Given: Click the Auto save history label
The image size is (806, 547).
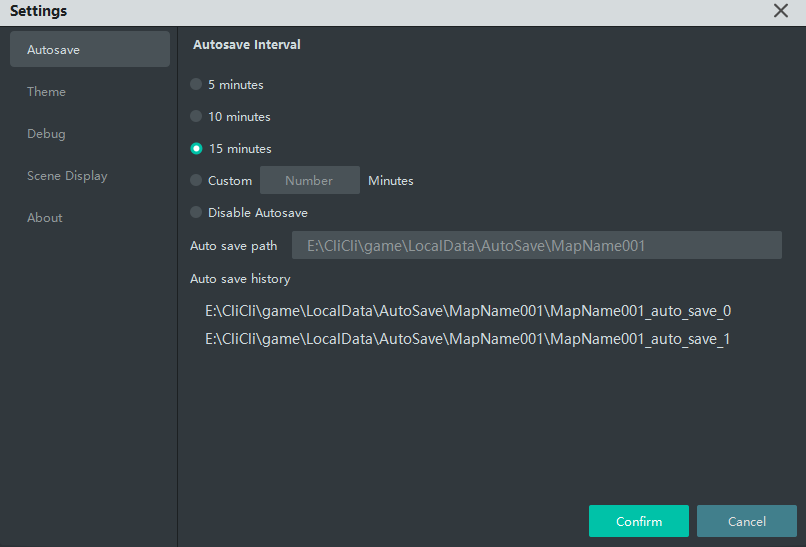Looking at the screenshot, I should tap(240, 279).
